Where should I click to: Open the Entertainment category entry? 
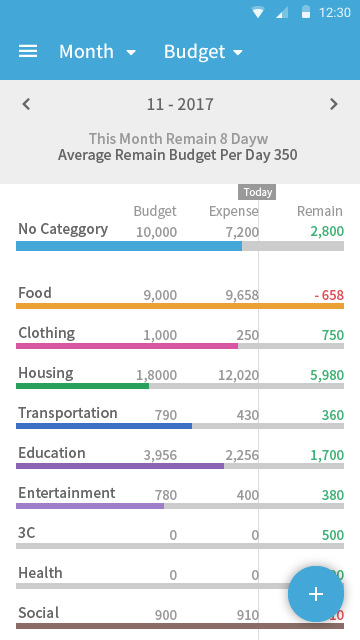coord(180,498)
